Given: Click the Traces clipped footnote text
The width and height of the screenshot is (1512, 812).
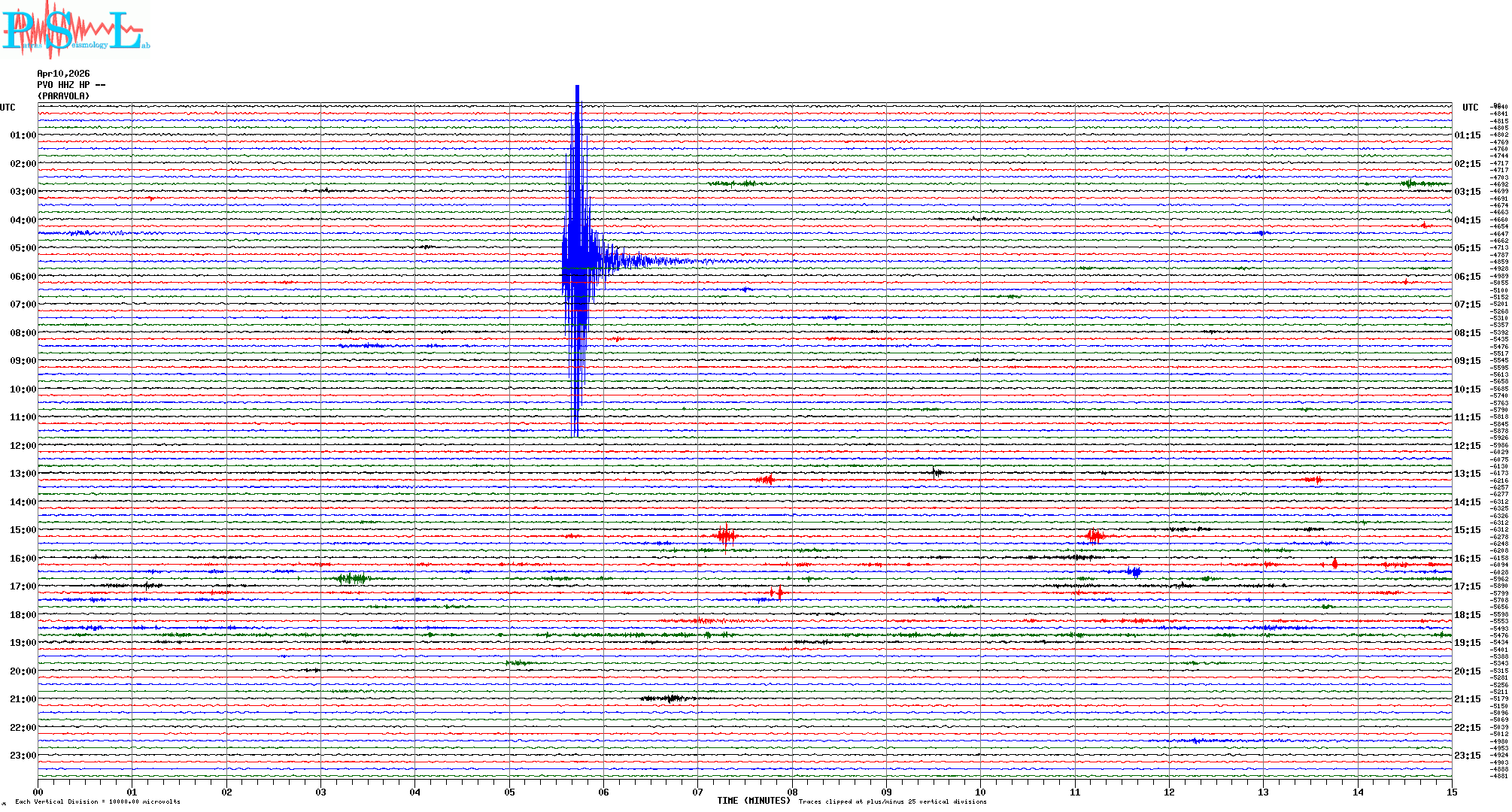Looking at the screenshot, I should 892,801.
